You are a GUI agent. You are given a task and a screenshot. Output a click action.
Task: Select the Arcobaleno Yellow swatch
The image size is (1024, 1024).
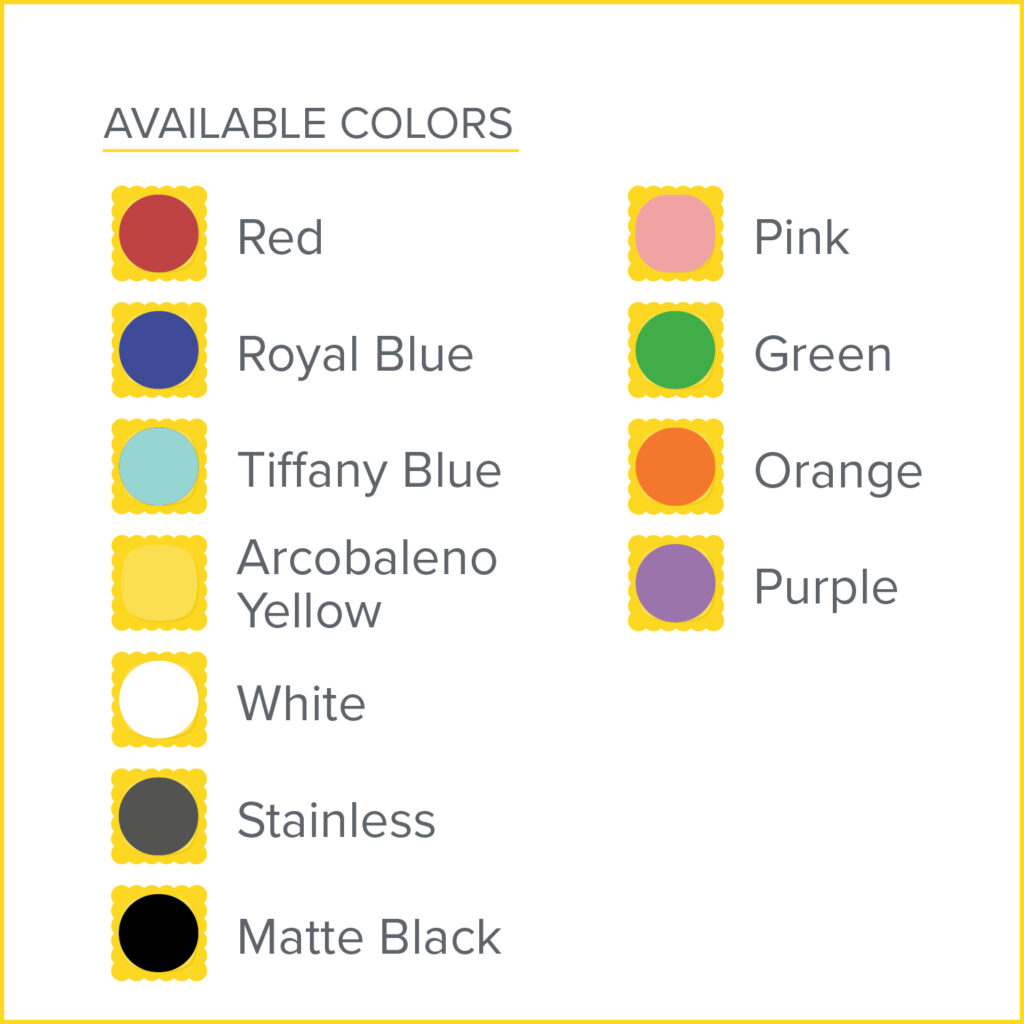pos(158,583)
